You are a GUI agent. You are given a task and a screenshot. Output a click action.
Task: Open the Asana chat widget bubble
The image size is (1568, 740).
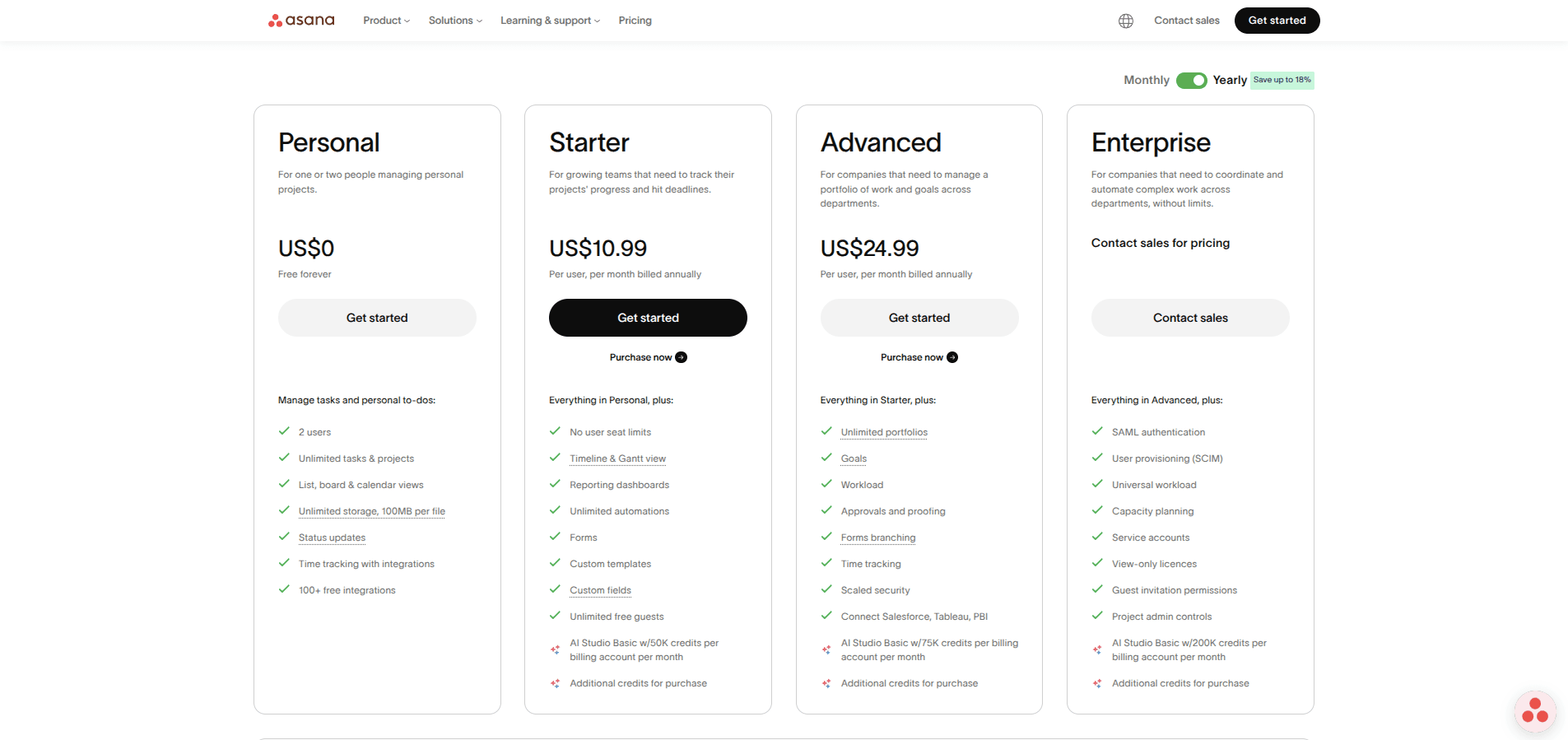1535,711
